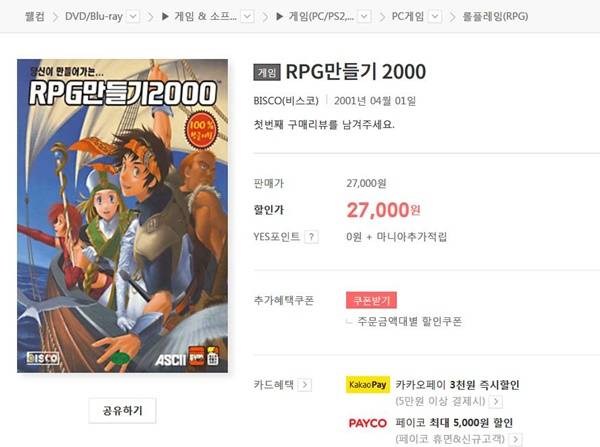The height and width of the screenshot is (447, 600).
Task: Click the 쿠폰받기 coupon button
Action: pyautogui.click(x=371, y=300)
